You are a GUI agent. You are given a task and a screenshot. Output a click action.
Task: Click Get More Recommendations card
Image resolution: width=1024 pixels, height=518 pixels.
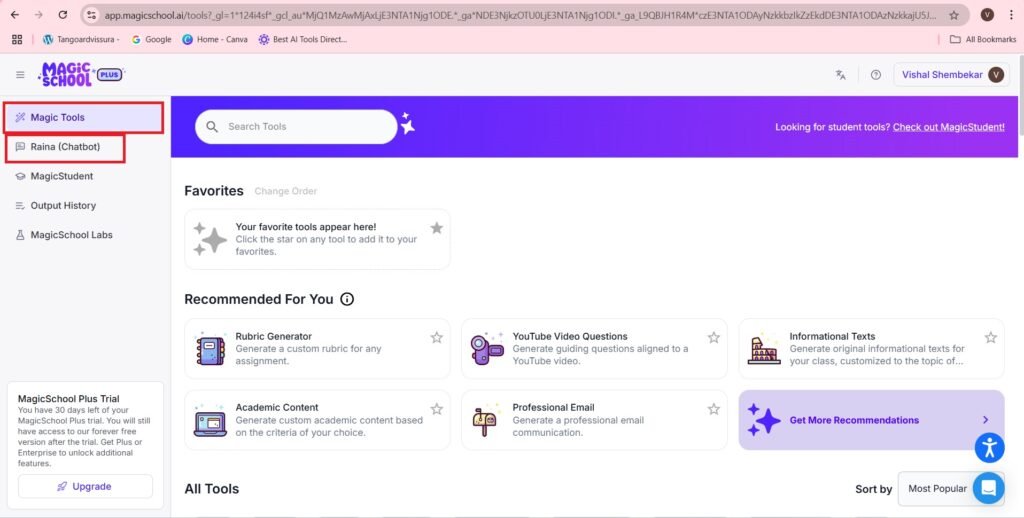(871, 420)
